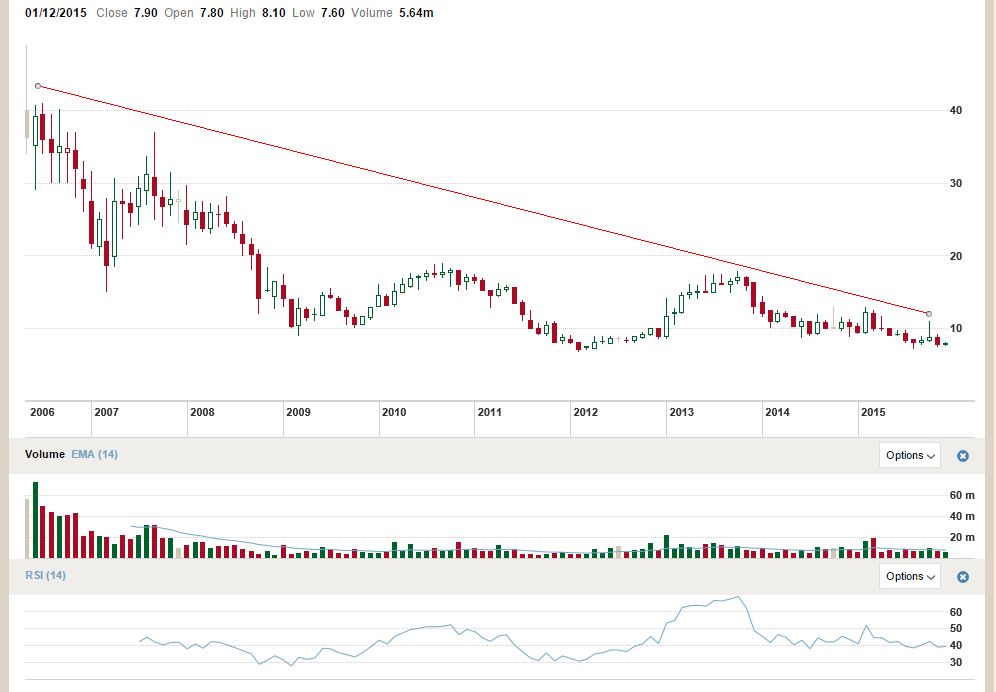Jump to 2012 on the time axis
The width and height of the screenshot is (996, 692).
point(585,412)
